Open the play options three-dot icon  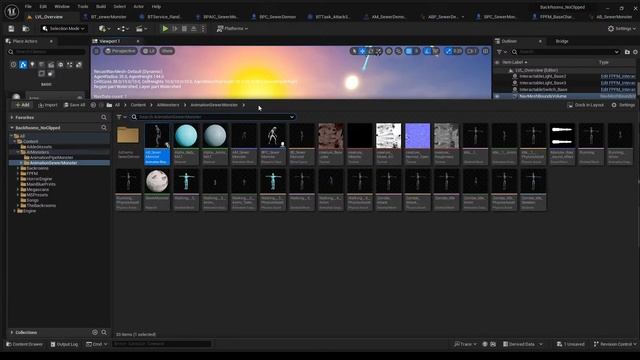tap(203, 29)
